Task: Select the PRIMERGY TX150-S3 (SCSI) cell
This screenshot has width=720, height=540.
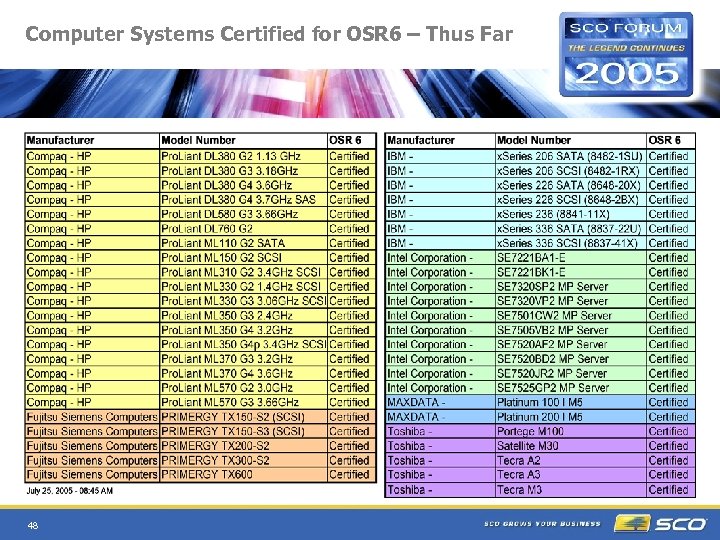Action: tap(243, 431)
